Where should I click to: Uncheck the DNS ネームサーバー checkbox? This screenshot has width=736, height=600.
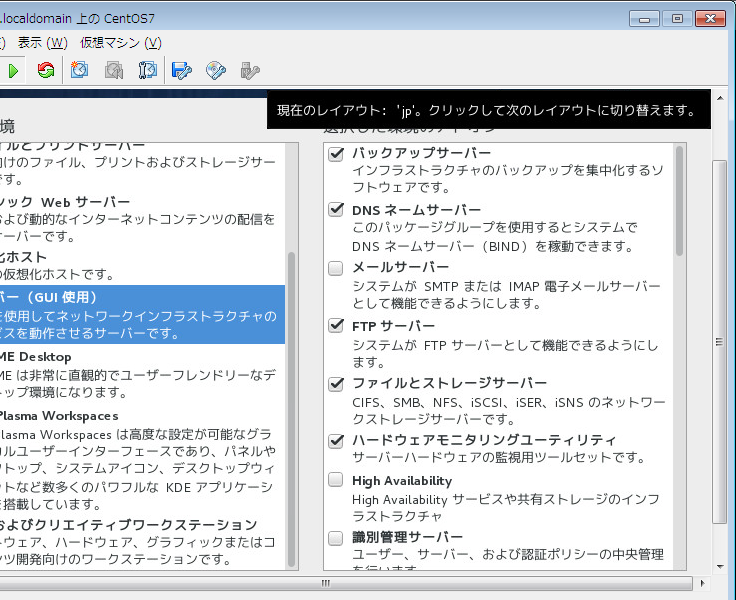pyautogui.click(x=336, y=209)
